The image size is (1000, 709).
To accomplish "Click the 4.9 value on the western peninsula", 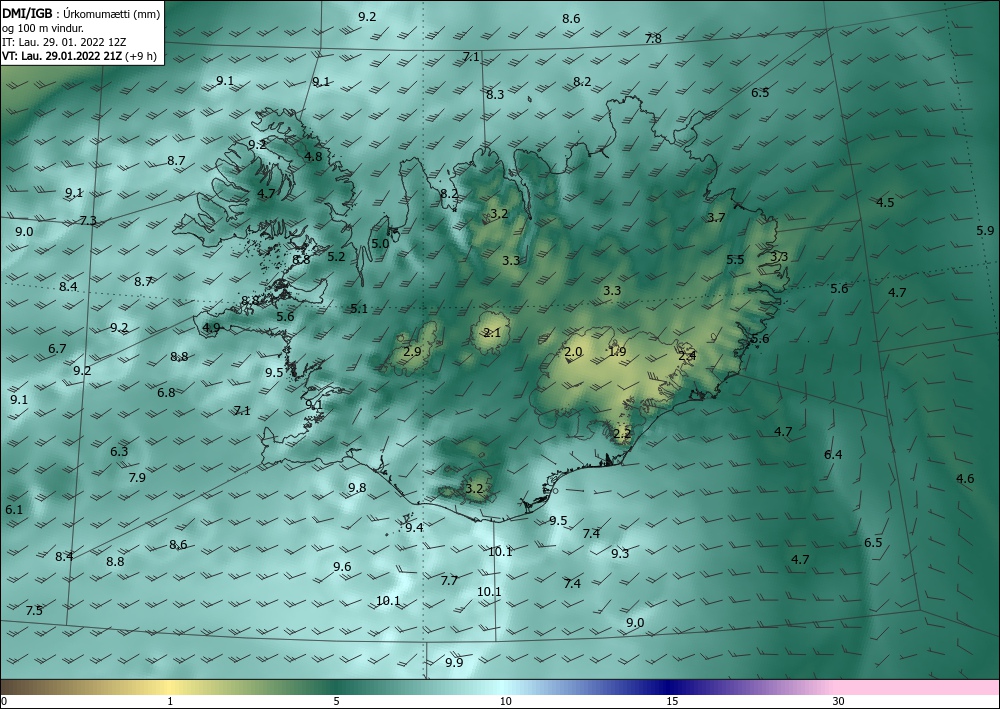I will (x=211, y=328).
